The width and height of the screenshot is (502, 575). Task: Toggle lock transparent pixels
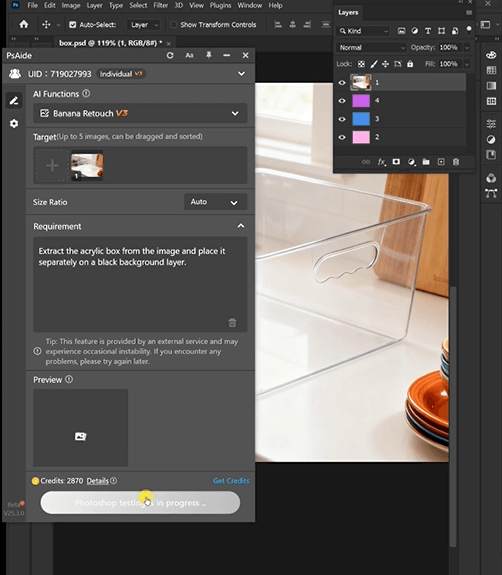tap(361, 64)
